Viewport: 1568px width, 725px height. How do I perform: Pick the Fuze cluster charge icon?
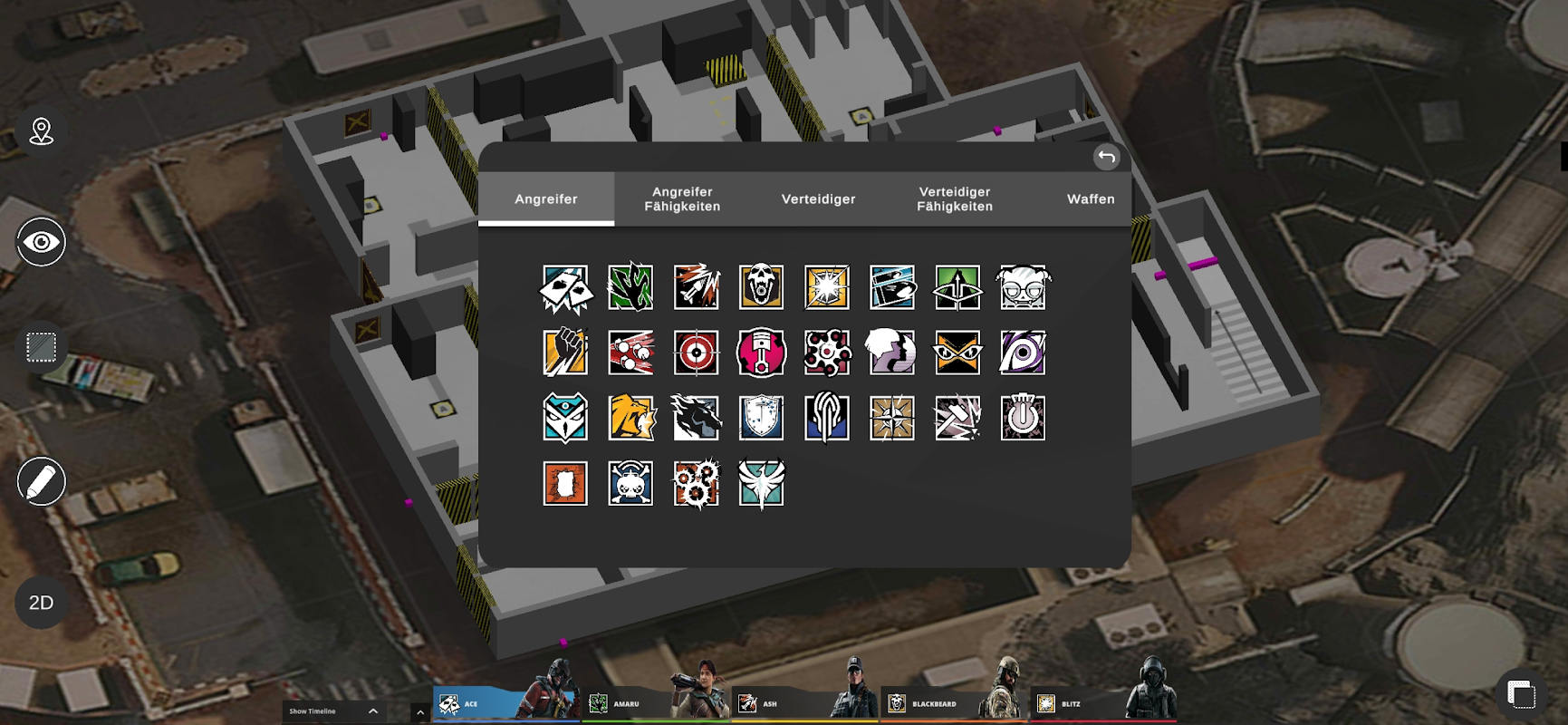tap(630, 353)
